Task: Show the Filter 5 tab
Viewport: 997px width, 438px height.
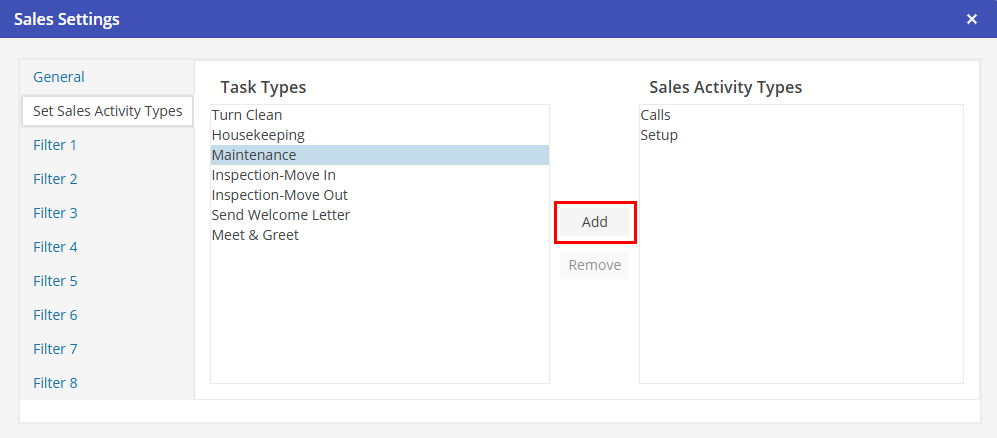Action: (55, 281)
